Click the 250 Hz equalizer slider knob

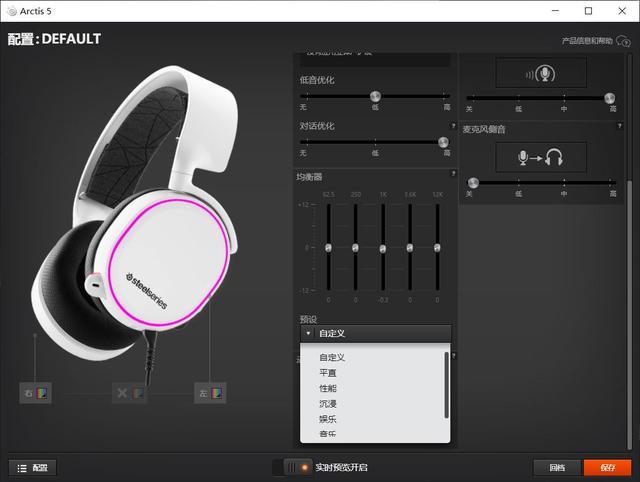point(356,248)
